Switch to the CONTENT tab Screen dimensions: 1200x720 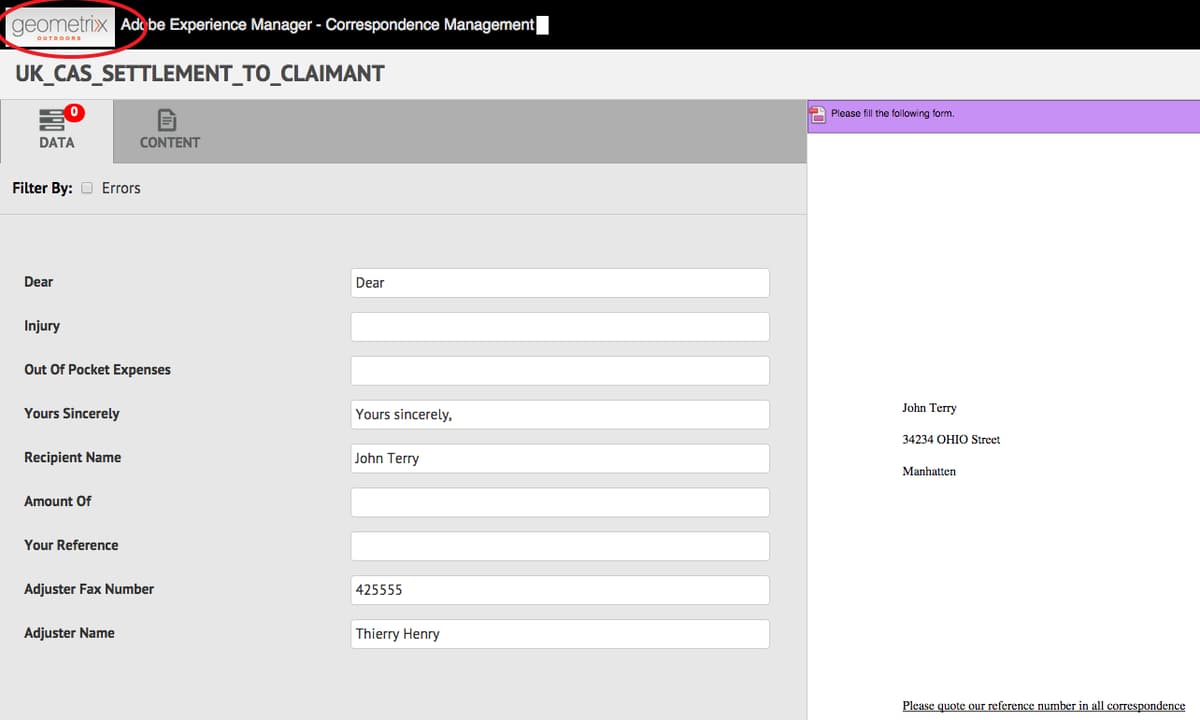pyautogui.click(x=169, y=131)
